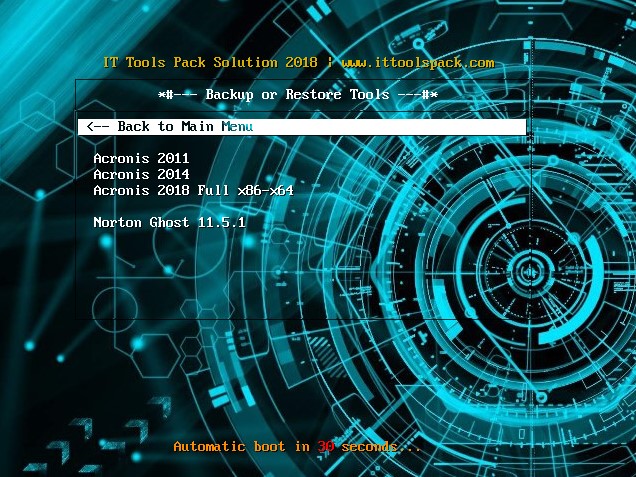
Task: Choose Acronis 2011 boot entry
Action: pos(141,158)
